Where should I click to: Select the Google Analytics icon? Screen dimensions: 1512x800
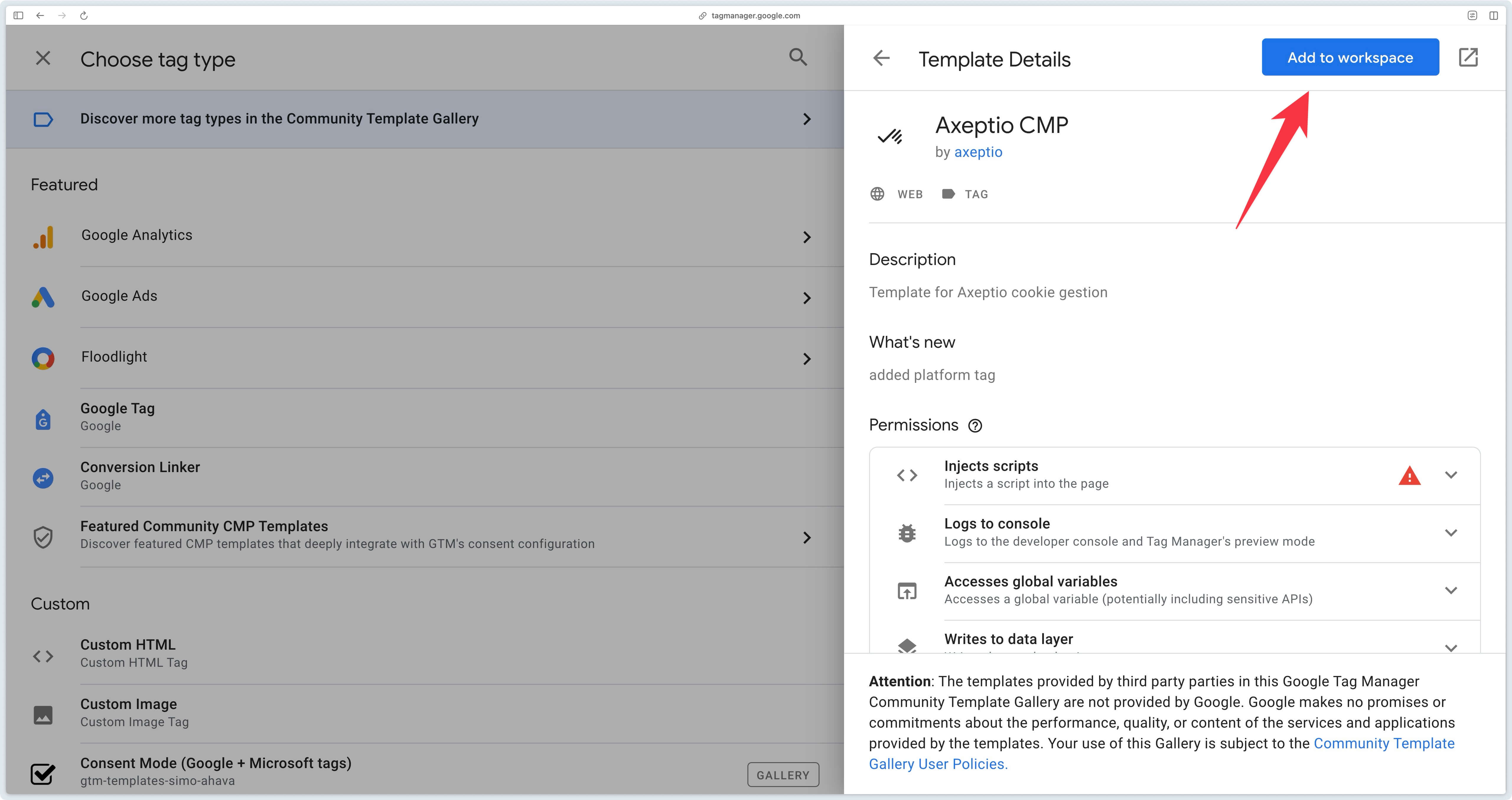point(43,237)
